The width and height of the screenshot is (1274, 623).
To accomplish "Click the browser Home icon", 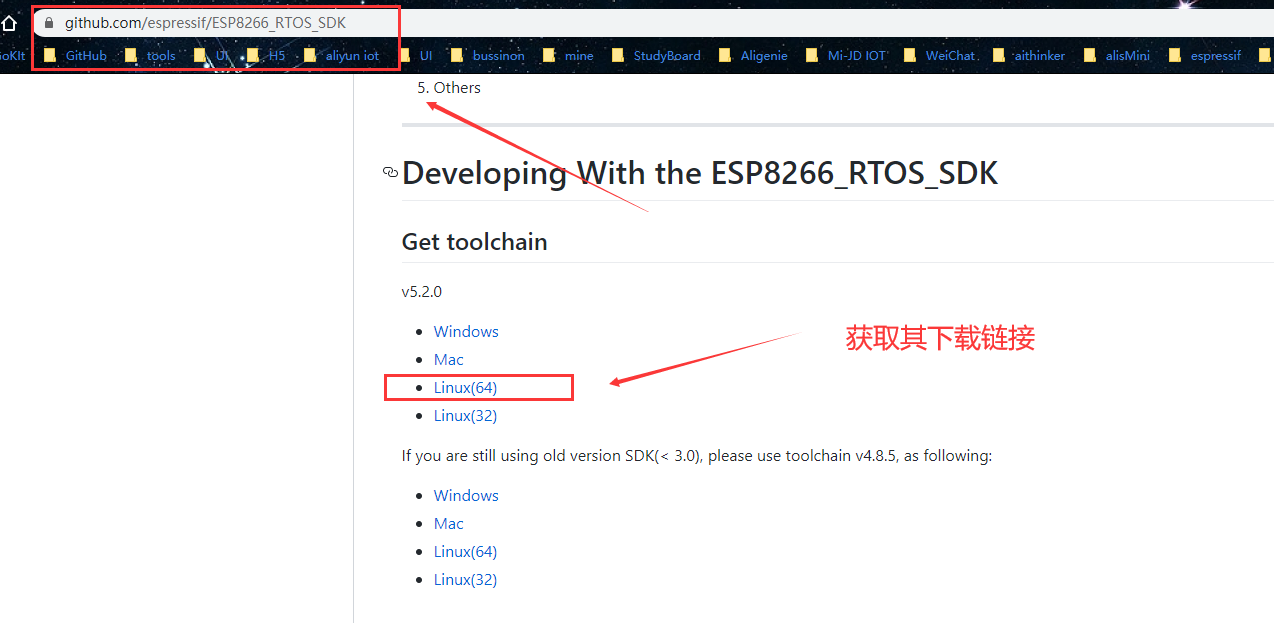I will 8,23.
